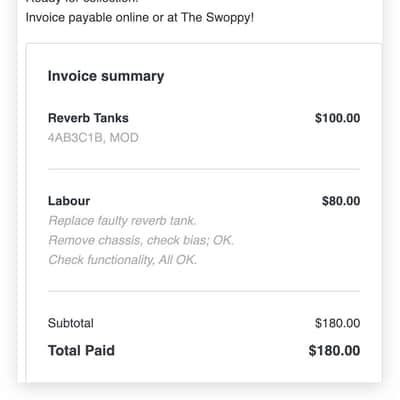This screenshot has height=400, width=400.
Task: Click the Total Paid label
Action: point(81,351)
